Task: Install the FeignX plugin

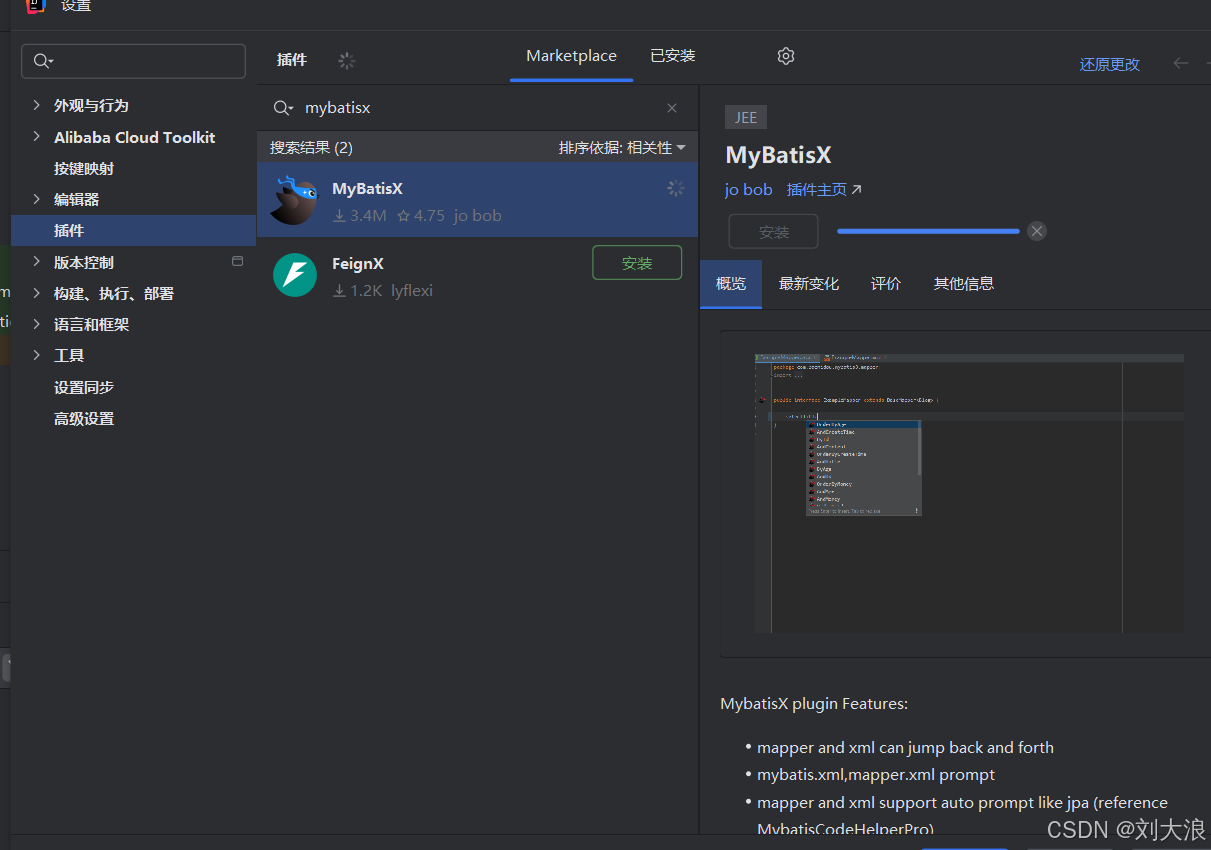Action: pos(637,263)
